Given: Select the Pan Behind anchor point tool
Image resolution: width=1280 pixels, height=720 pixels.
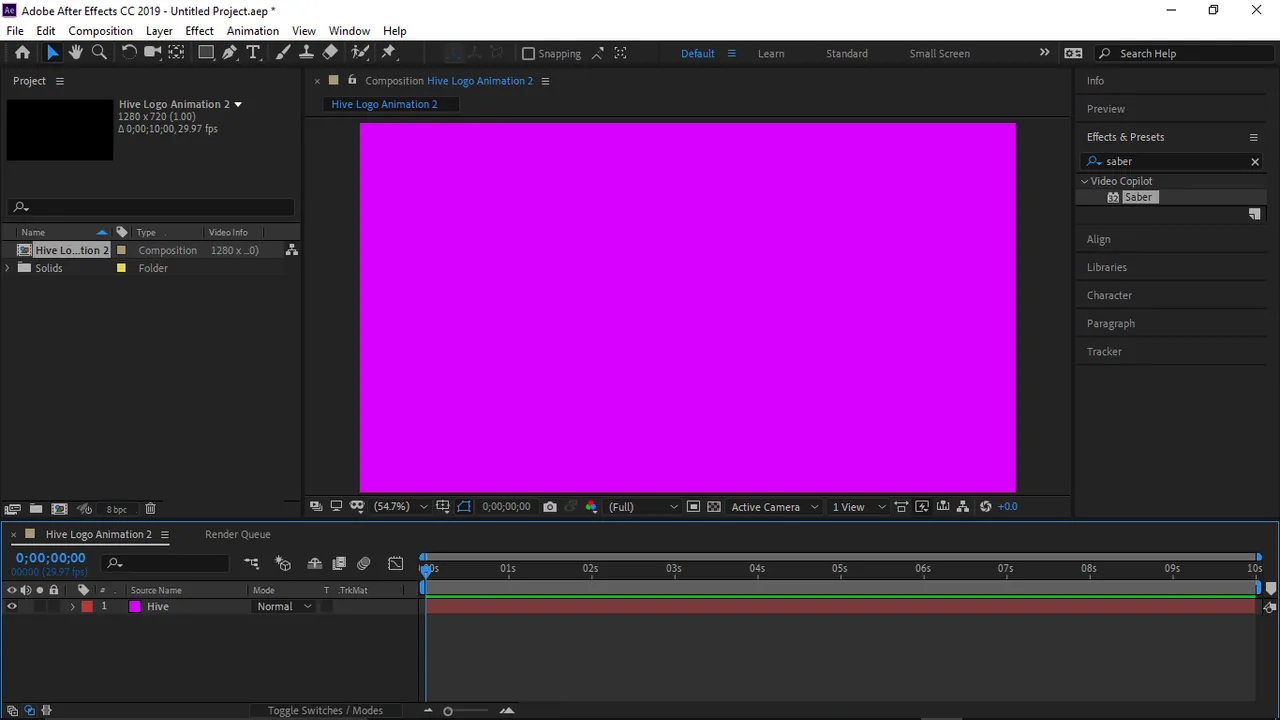Looking at the screenshot, I should (176, 53).
